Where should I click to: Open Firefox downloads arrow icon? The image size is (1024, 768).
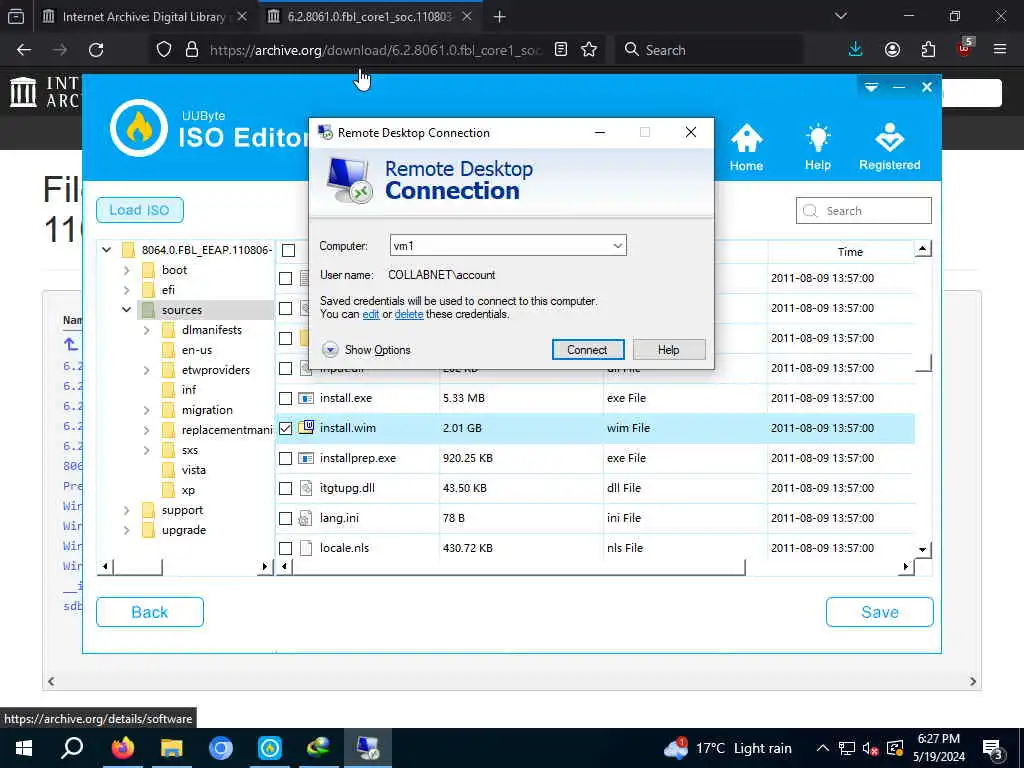(856, 50)
